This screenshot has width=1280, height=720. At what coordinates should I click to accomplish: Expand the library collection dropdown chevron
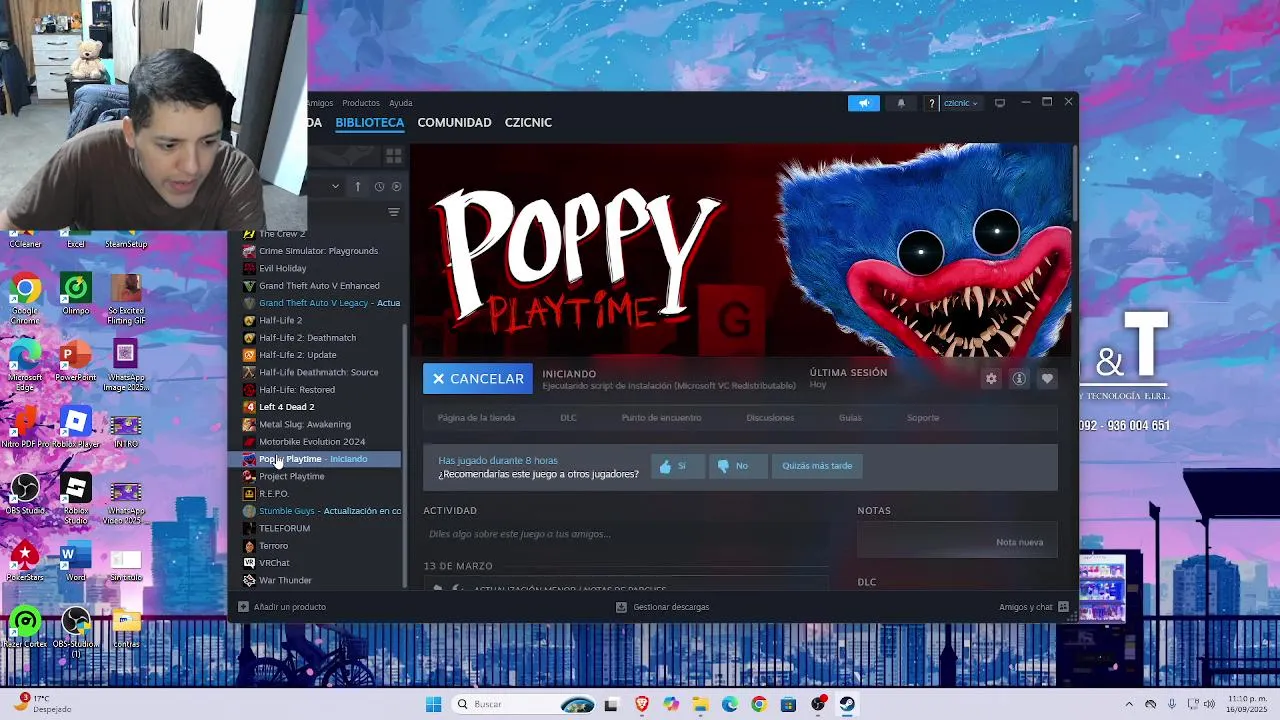(335, 186)
